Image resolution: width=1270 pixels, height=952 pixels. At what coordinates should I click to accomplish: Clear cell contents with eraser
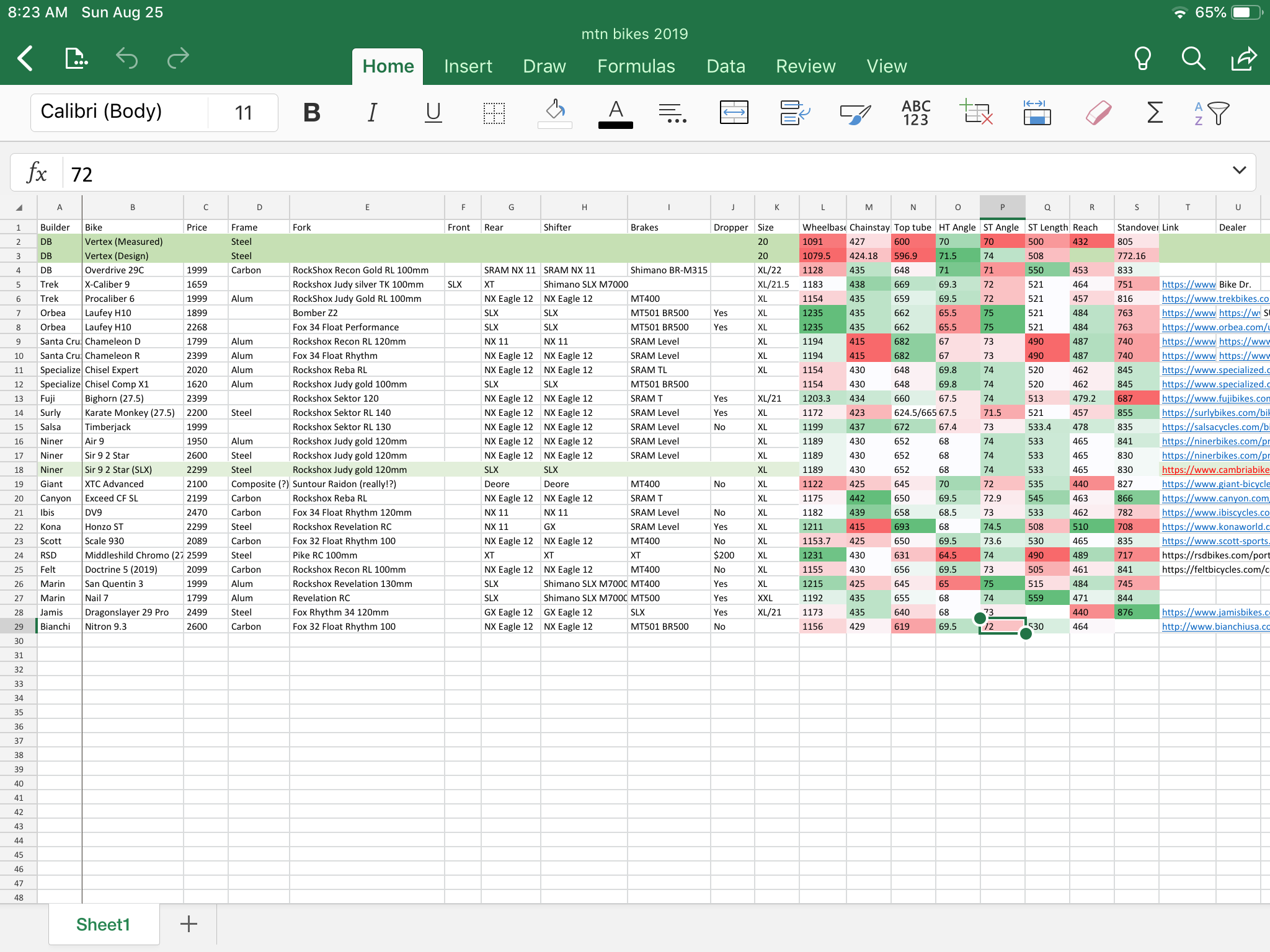[x=1098, y=113]
